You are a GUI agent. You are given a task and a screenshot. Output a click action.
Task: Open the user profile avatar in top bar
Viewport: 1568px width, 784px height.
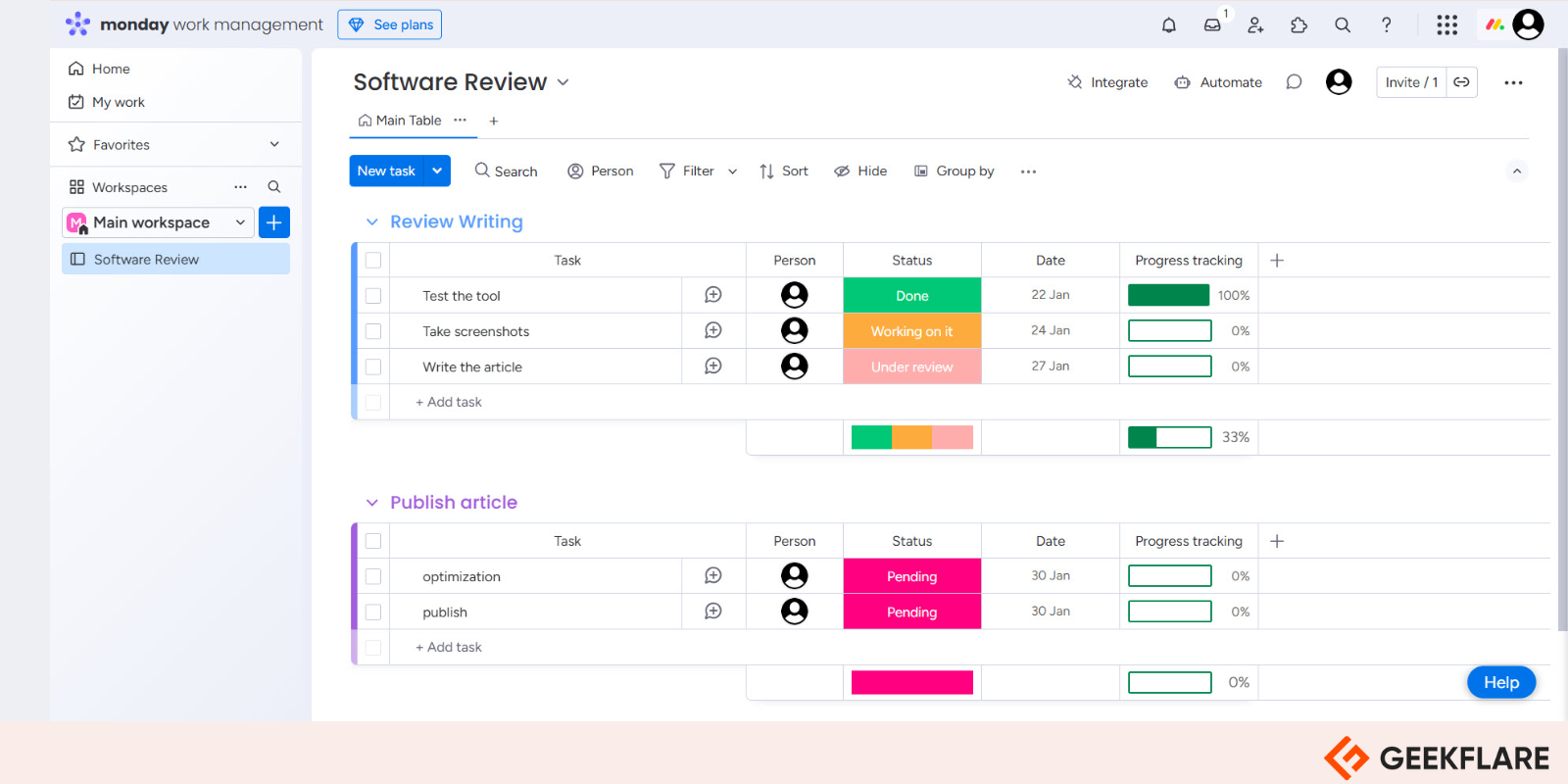coord(1528,24)
